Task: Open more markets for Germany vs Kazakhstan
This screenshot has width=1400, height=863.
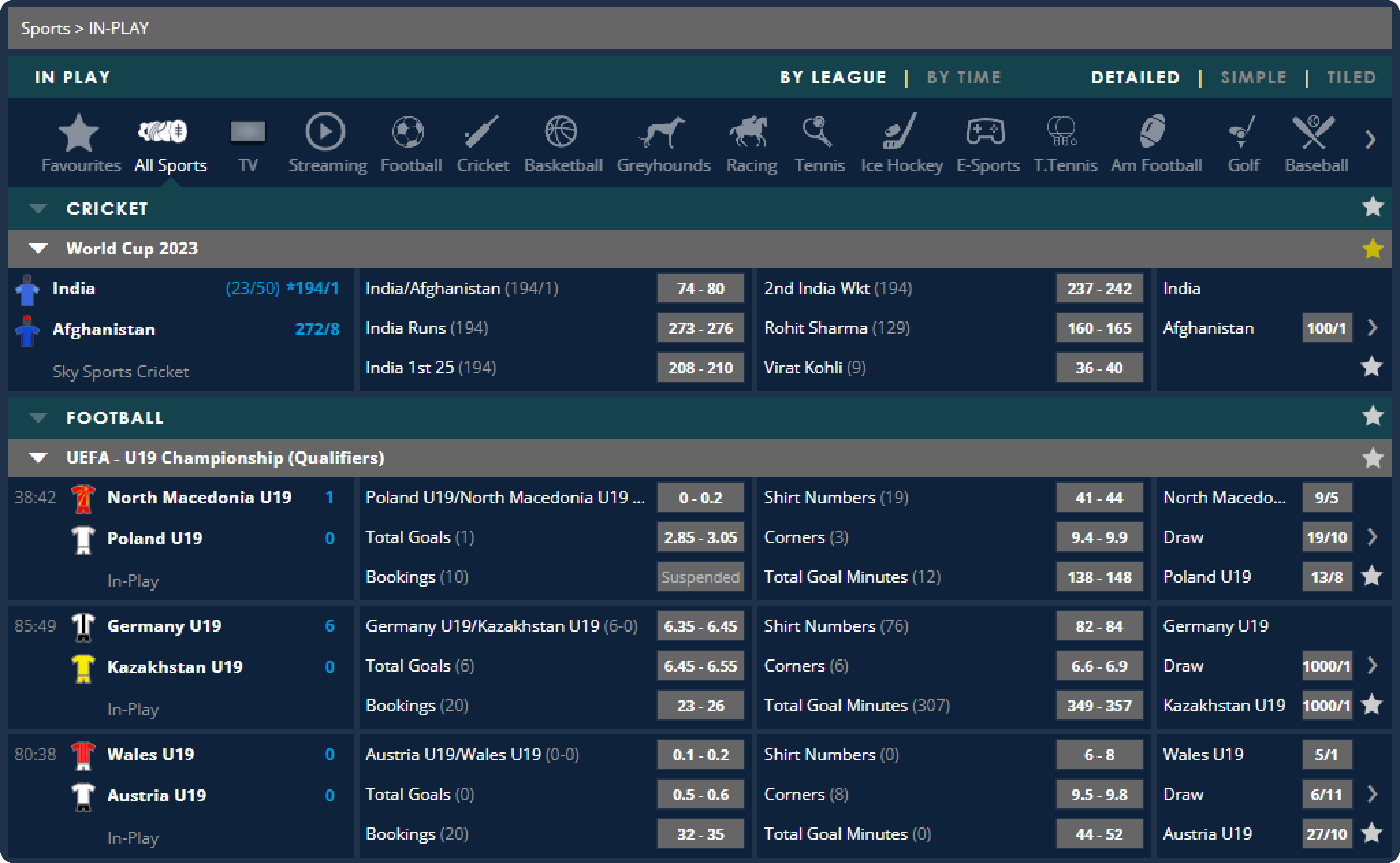Action: (x=1373, y=665)
